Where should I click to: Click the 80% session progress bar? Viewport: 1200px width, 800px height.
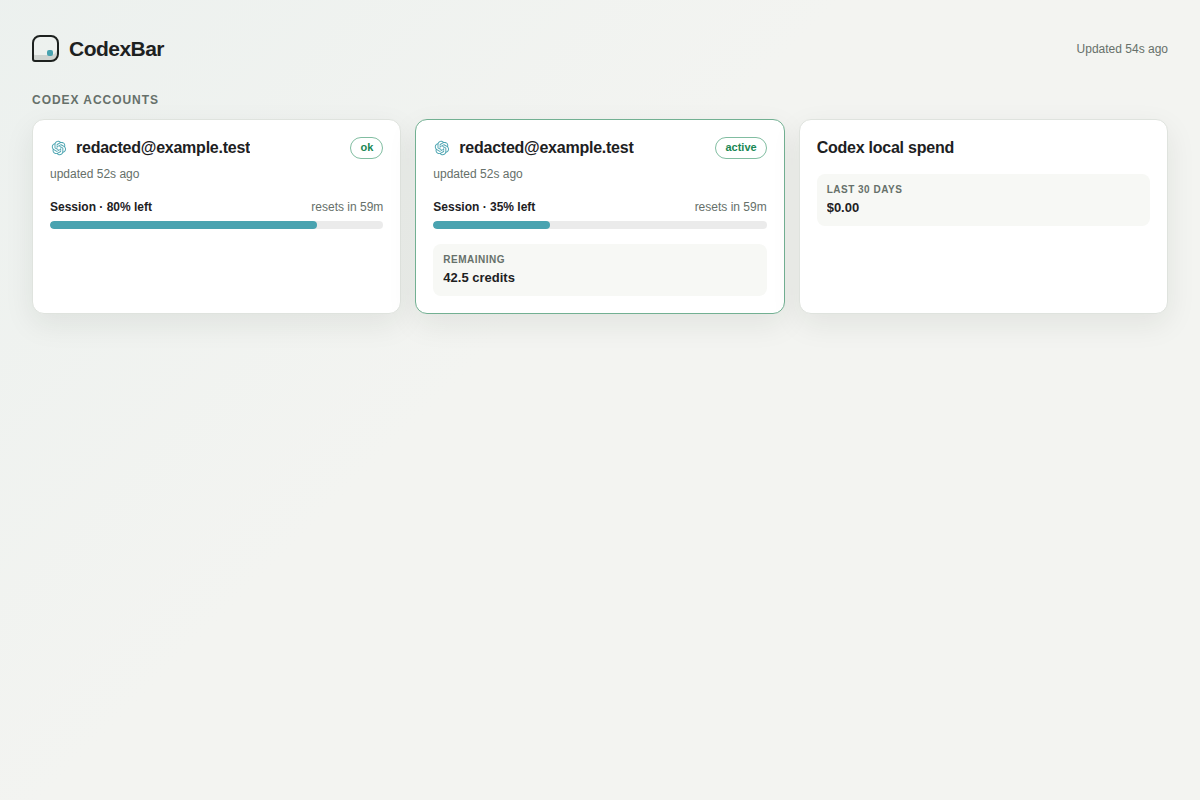click(x=216, y=225)
